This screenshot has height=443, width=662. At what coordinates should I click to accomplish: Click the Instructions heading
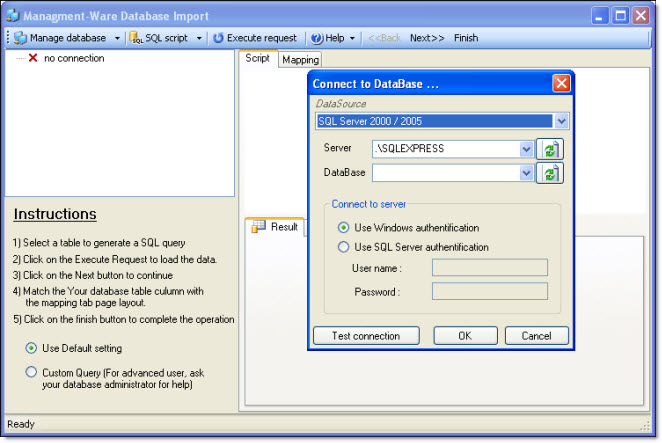[55, 214]
